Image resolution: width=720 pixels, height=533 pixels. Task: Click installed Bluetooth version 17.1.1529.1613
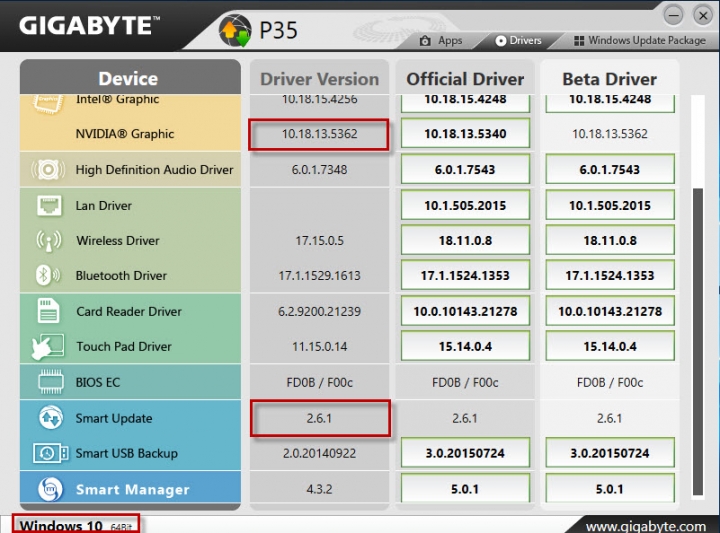pyautogui.click(x=319, y=275)
